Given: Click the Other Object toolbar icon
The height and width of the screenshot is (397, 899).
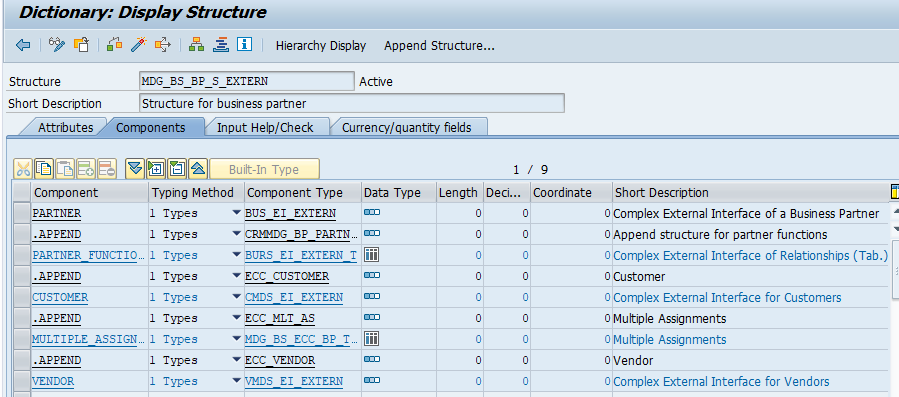Looking at the screenshot, I should [82, 45].
